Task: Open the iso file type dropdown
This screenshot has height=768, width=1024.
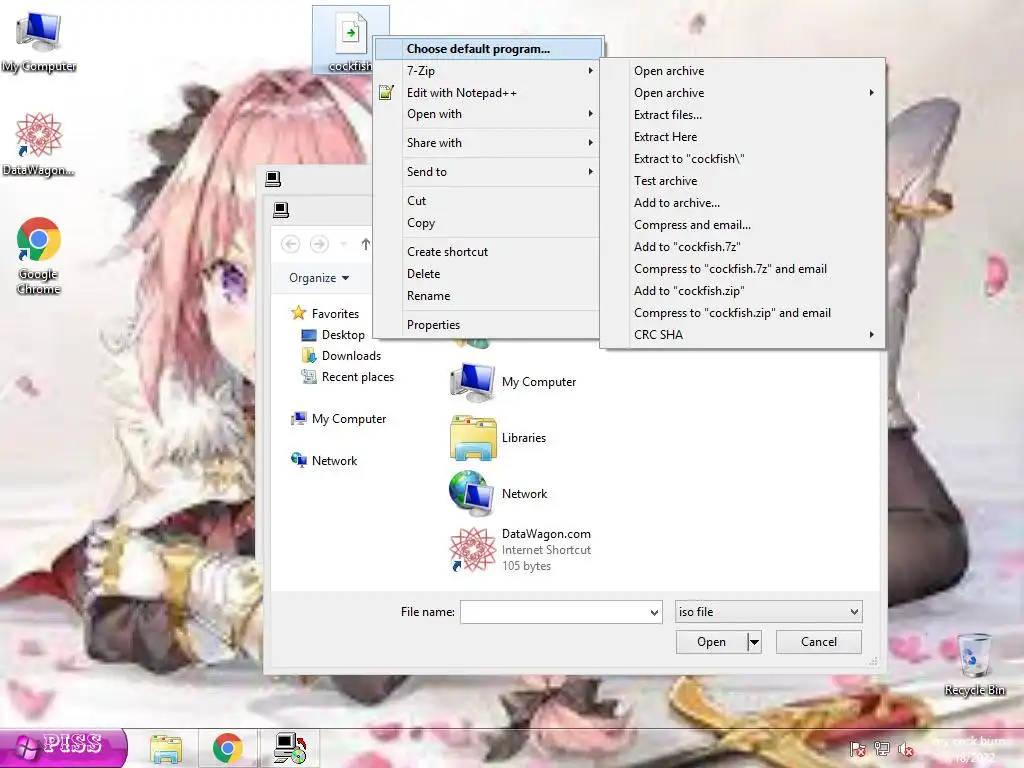Action: [x=768, y=612]
